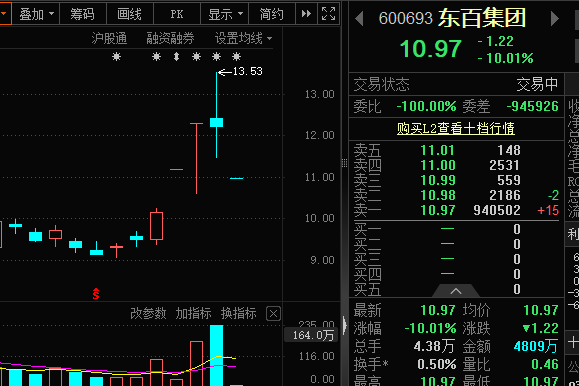Click the 换手 value 0.50%
The width and height of the screenshot is (579, 386).
click(437, 364)
